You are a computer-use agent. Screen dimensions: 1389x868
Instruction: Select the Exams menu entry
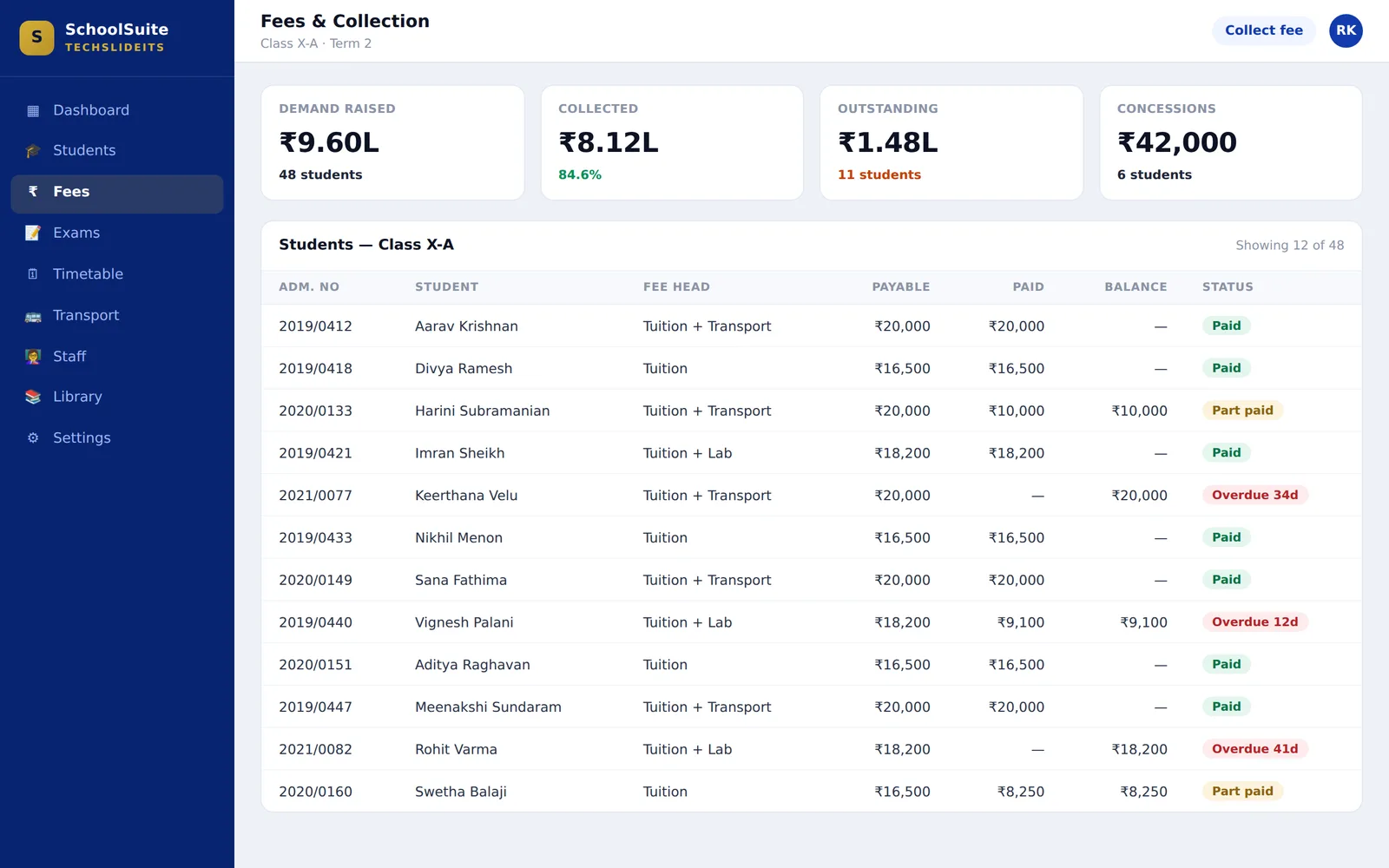116,233
